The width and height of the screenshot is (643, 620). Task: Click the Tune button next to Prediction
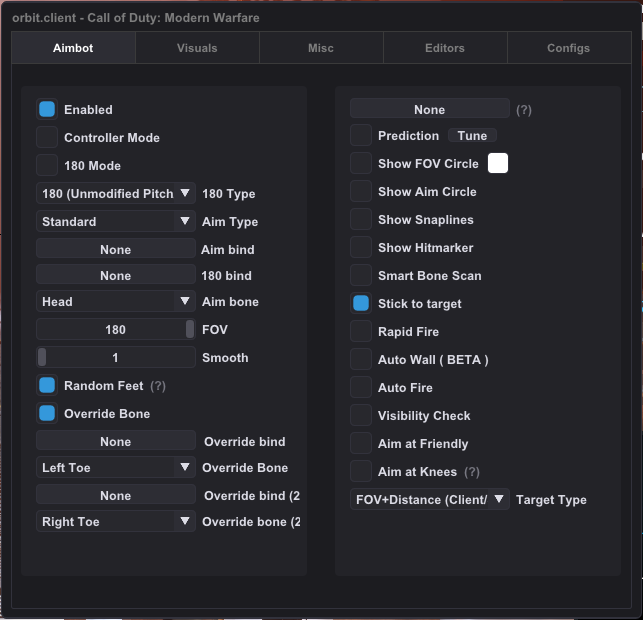(x=472, y=136)
